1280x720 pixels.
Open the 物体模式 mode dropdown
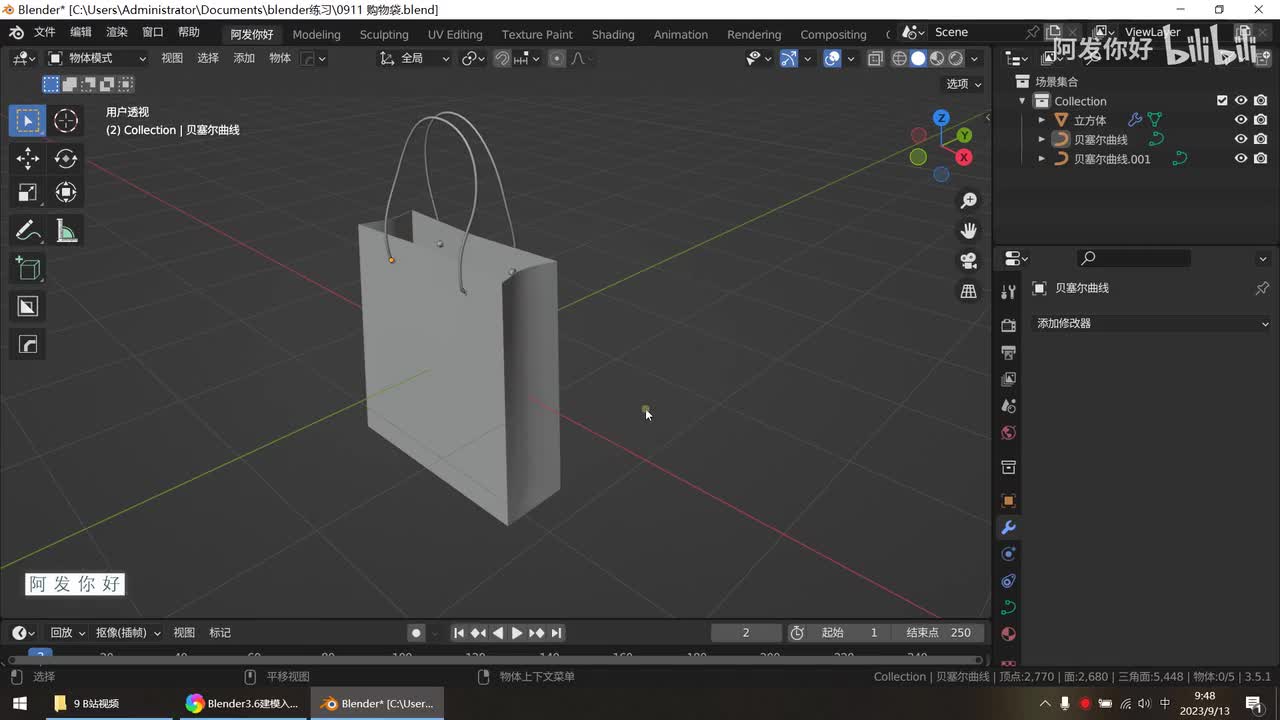click(x=97, y=58)
